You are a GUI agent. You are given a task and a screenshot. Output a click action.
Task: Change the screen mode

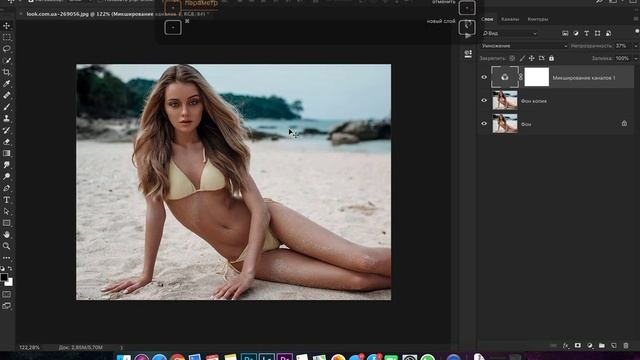(7, 306)
